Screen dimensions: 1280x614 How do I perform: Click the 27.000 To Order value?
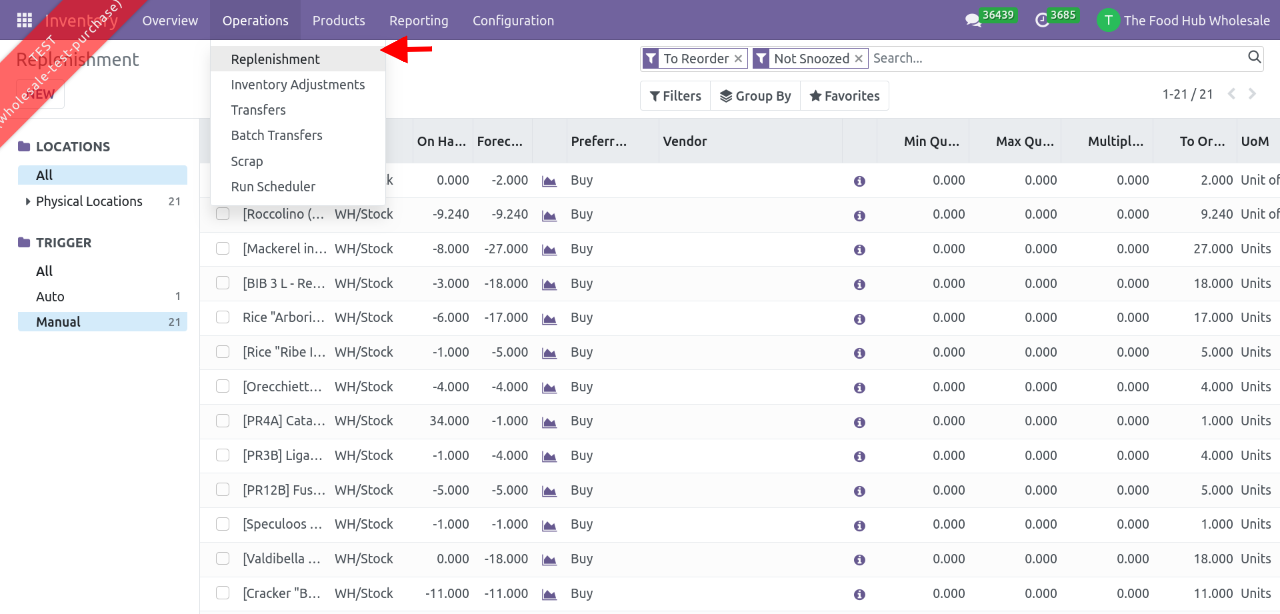coord(1213,249)
